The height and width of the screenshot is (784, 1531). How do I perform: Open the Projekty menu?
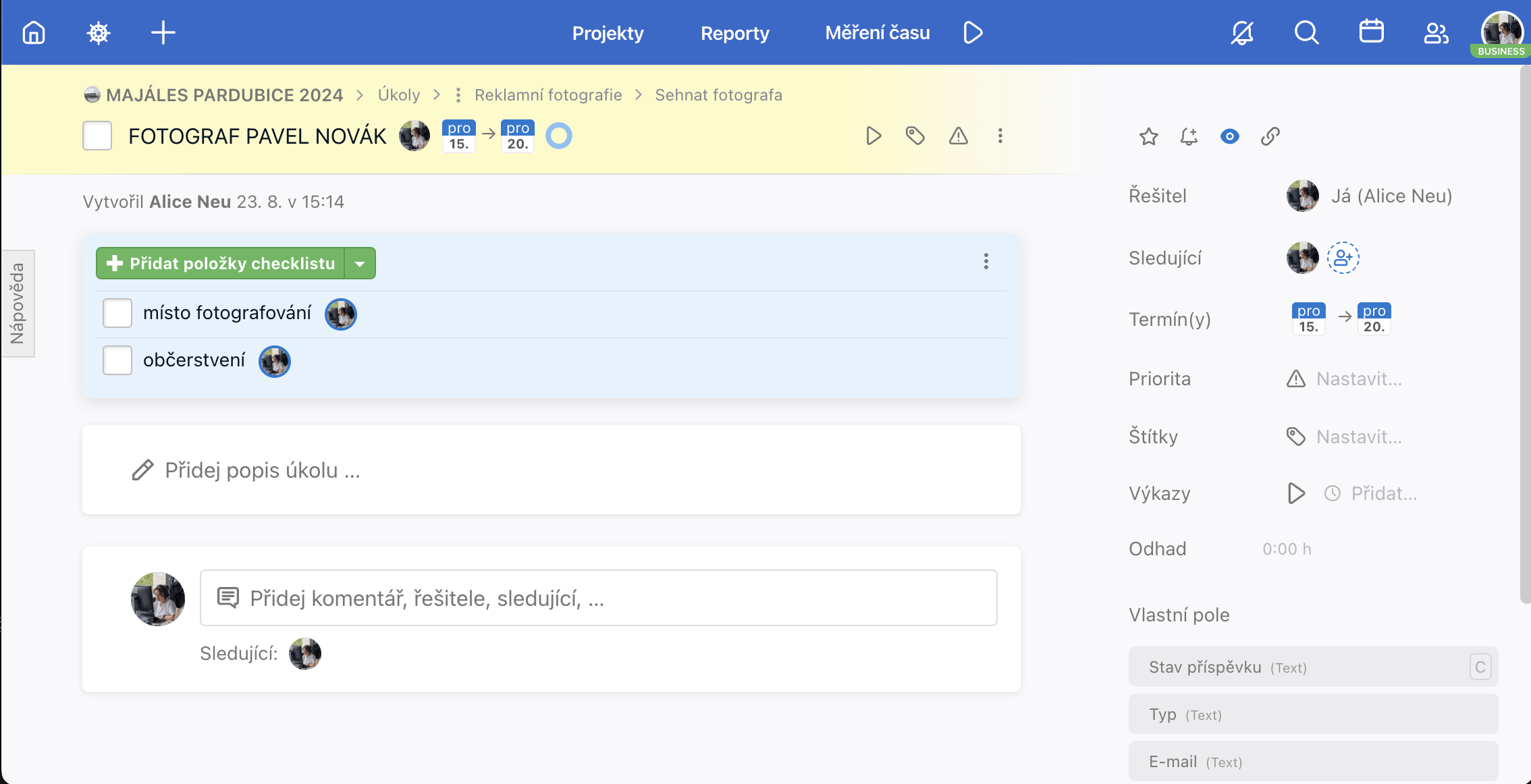click(608, 32)
